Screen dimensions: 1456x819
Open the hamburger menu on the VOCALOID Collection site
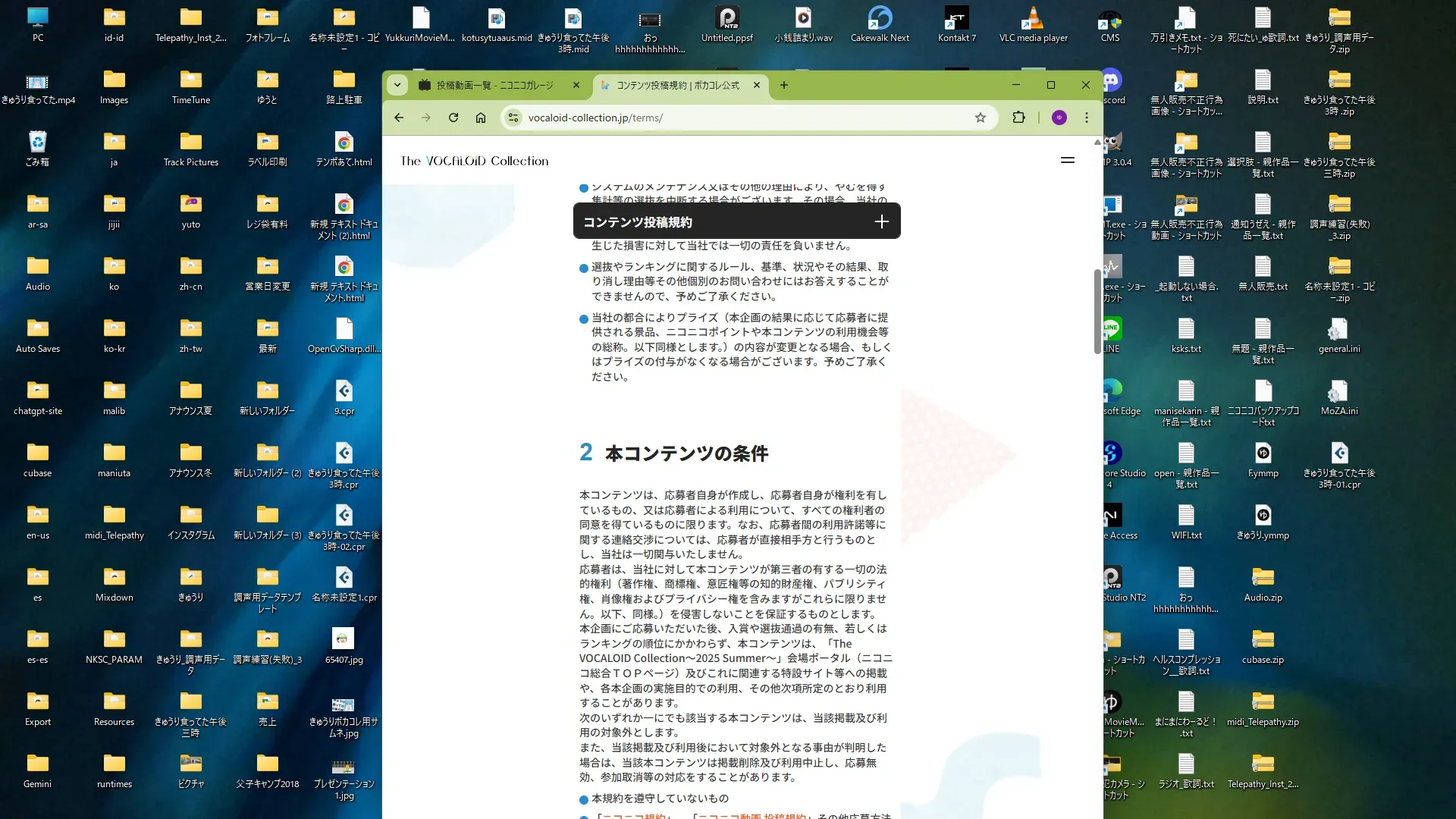(x=1068, y=160)
